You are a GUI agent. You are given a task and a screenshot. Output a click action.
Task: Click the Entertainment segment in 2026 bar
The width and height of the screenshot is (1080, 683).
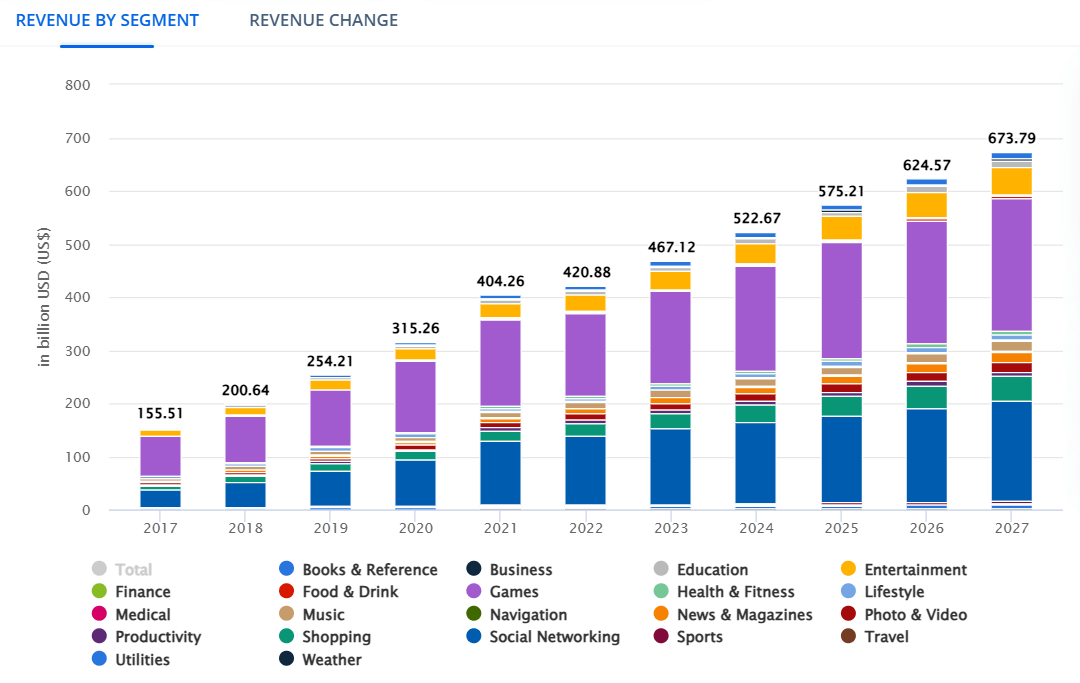coord(926,205)
